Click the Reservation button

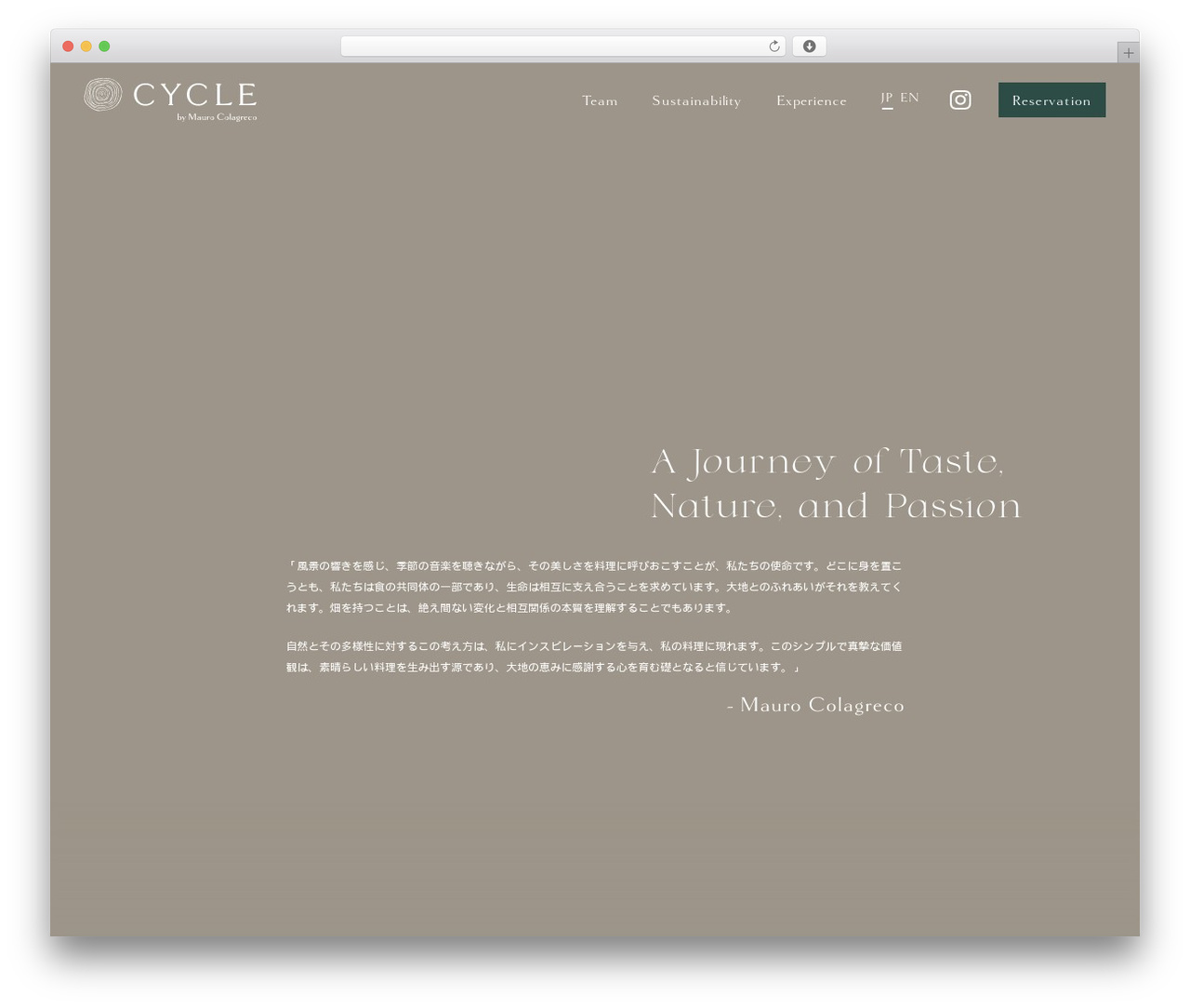(1051, 100)
